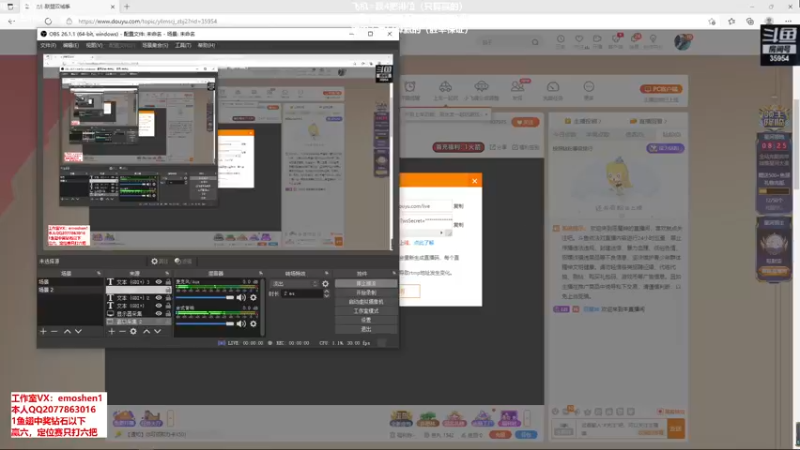This screenshot has height=450, width=800.
Task: Click 启动虚拟摄像机 button
Action: click(366, 302)
